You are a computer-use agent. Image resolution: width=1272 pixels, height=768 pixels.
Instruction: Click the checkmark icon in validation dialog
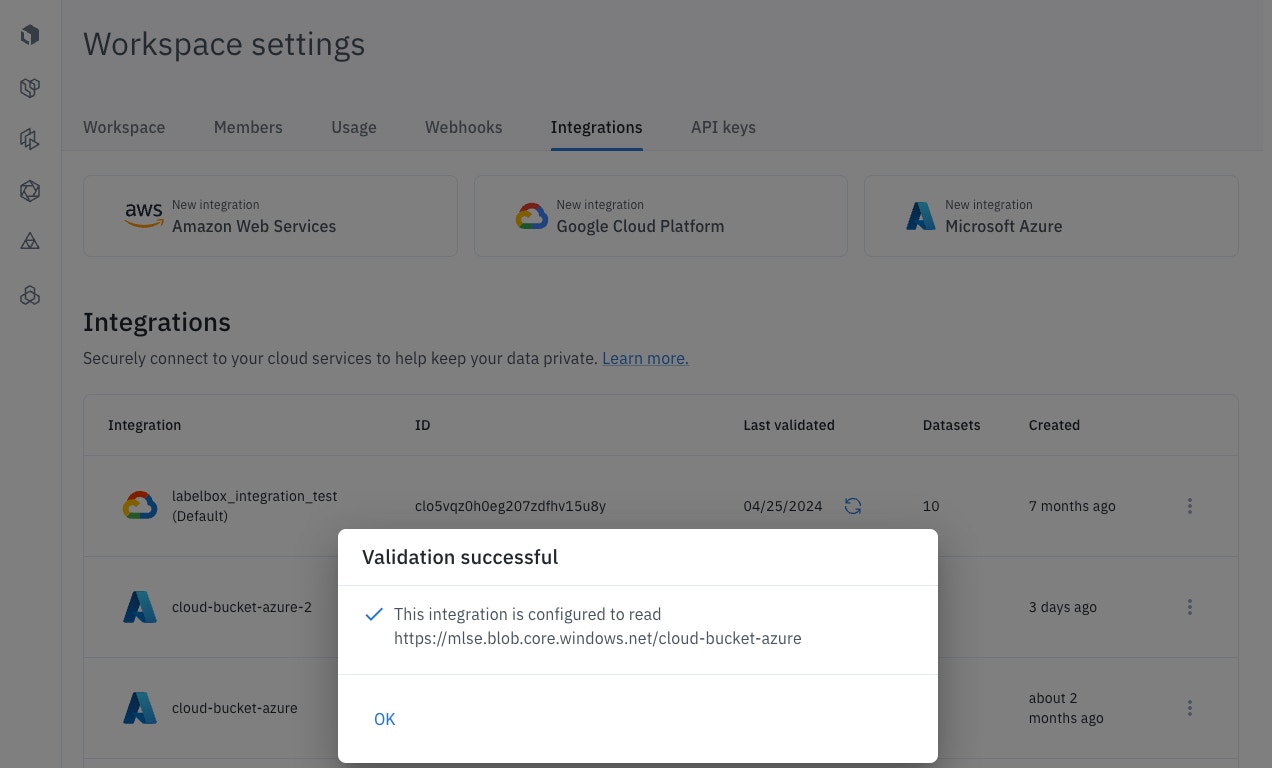[374, 614]
